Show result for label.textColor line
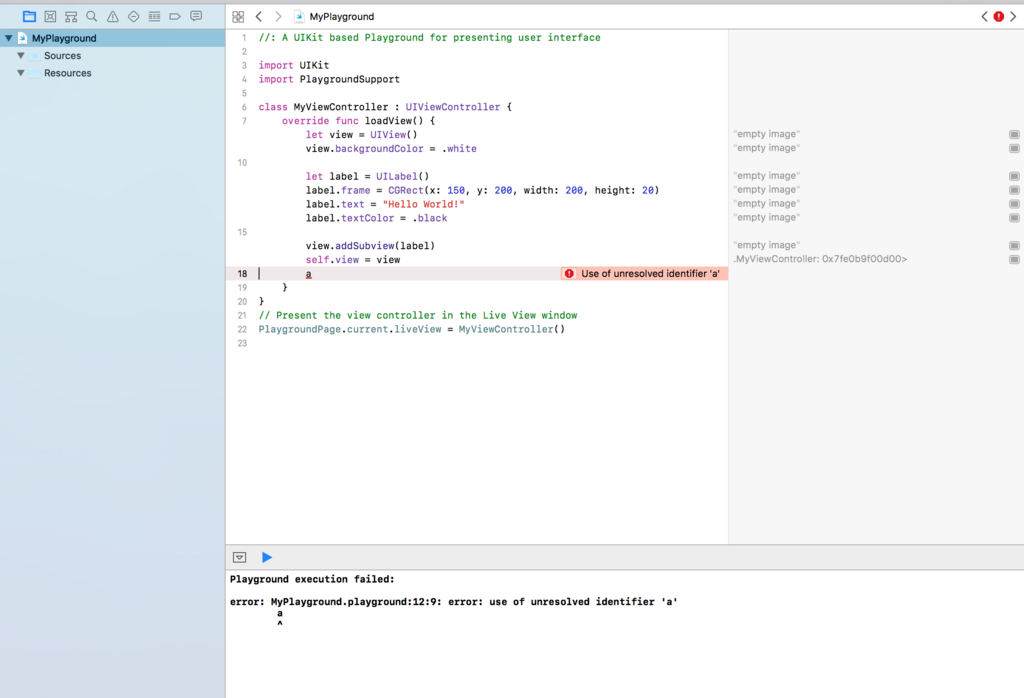The height and width of the screenshot is (698, 1024). [1014, 218]
